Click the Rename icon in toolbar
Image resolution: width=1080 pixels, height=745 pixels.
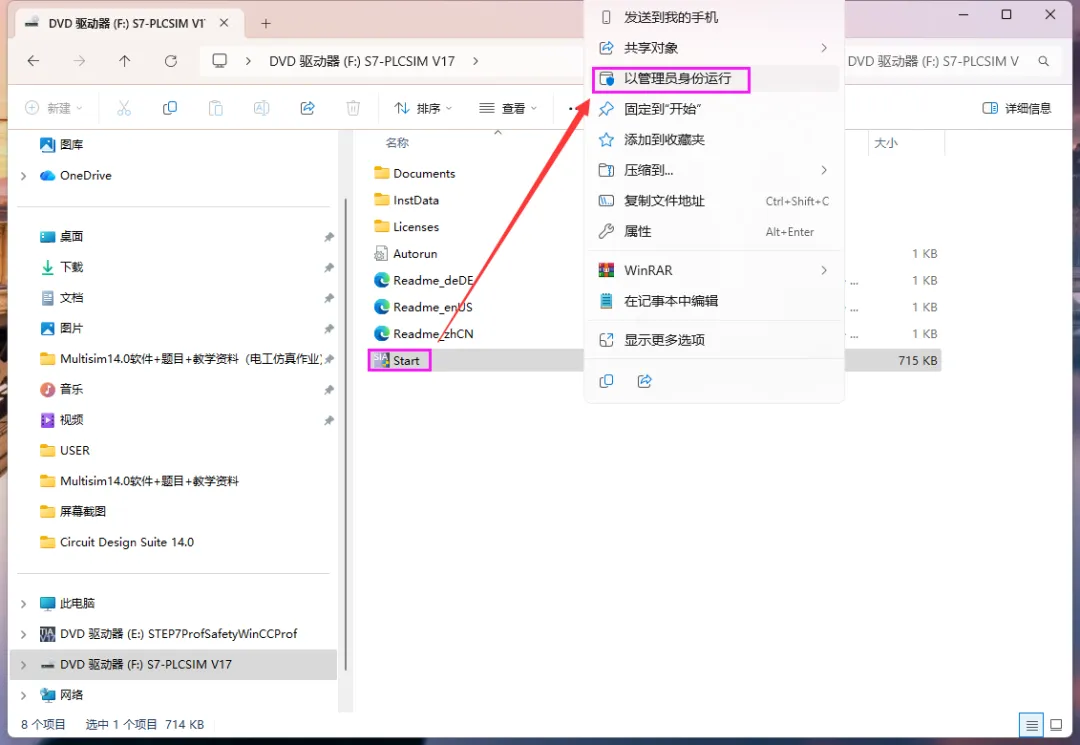261,108
